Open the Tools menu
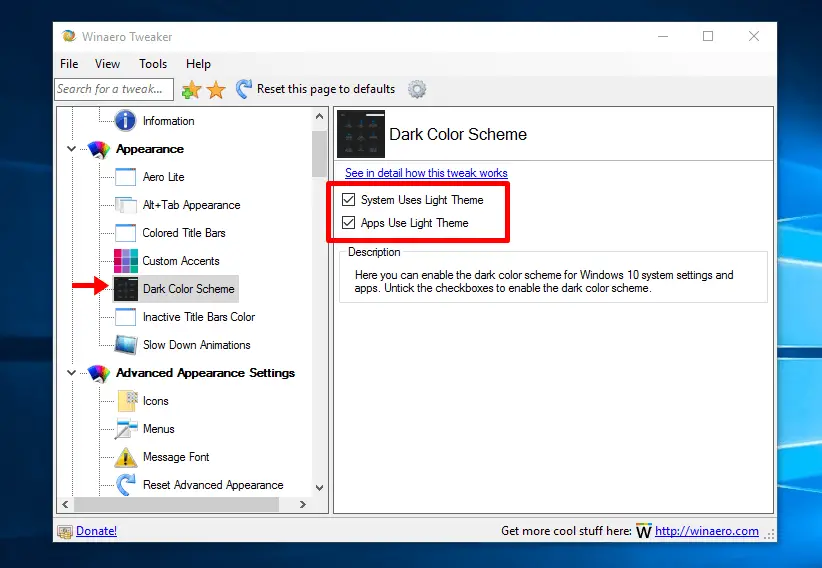 [x=153, y=64]
